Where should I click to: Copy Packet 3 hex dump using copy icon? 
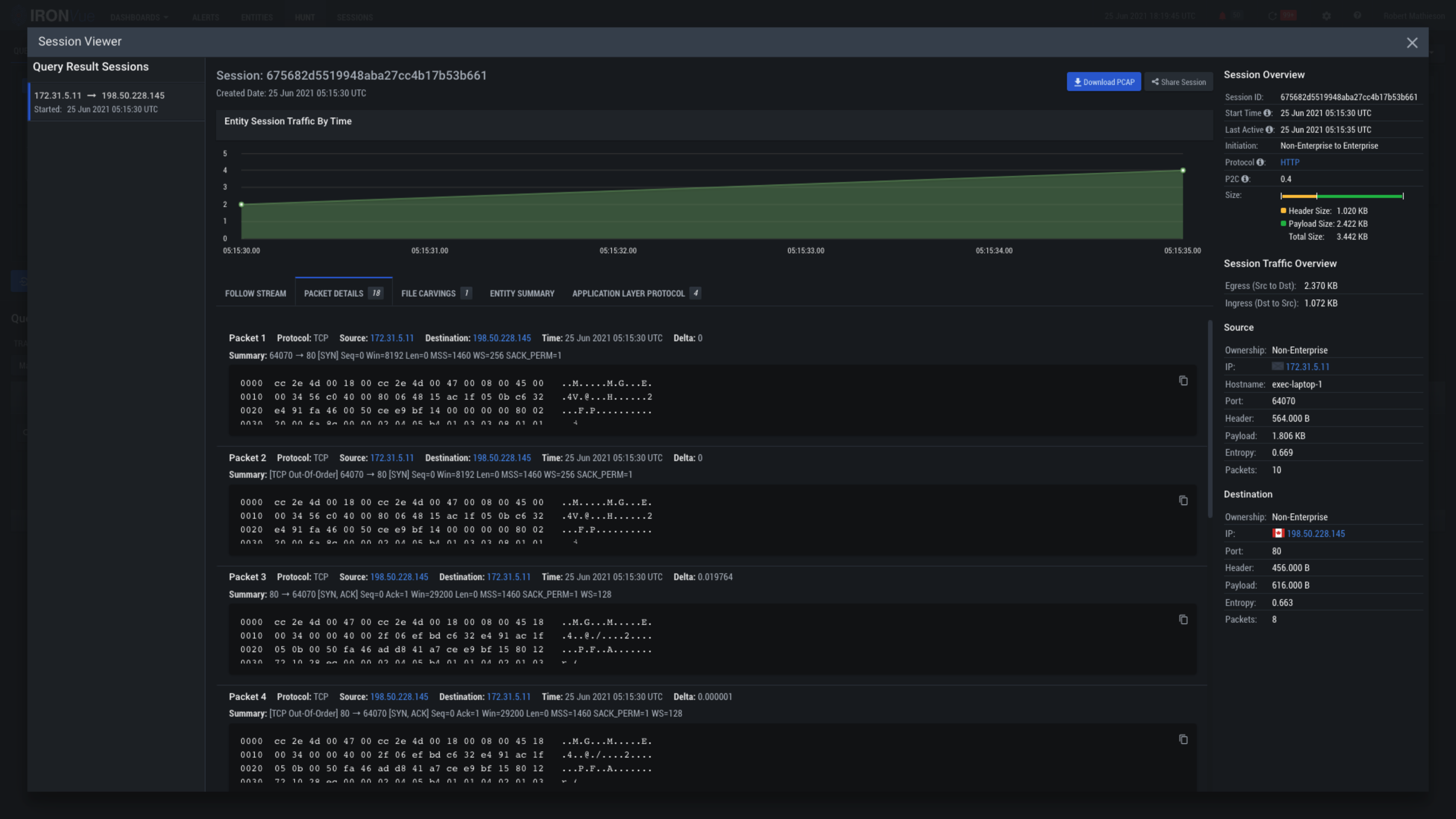point(1183,619)
